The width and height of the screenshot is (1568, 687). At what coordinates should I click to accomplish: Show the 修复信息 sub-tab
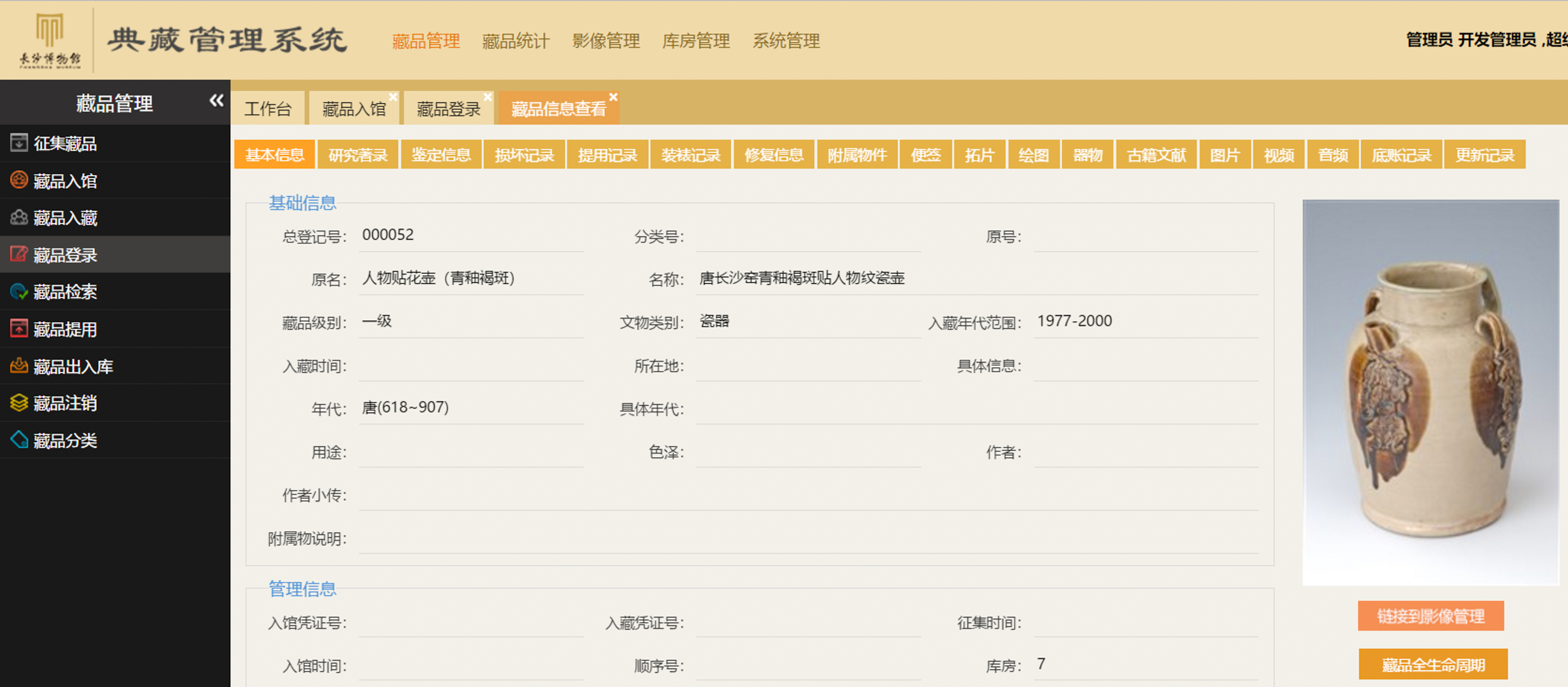tap(774, 155)
